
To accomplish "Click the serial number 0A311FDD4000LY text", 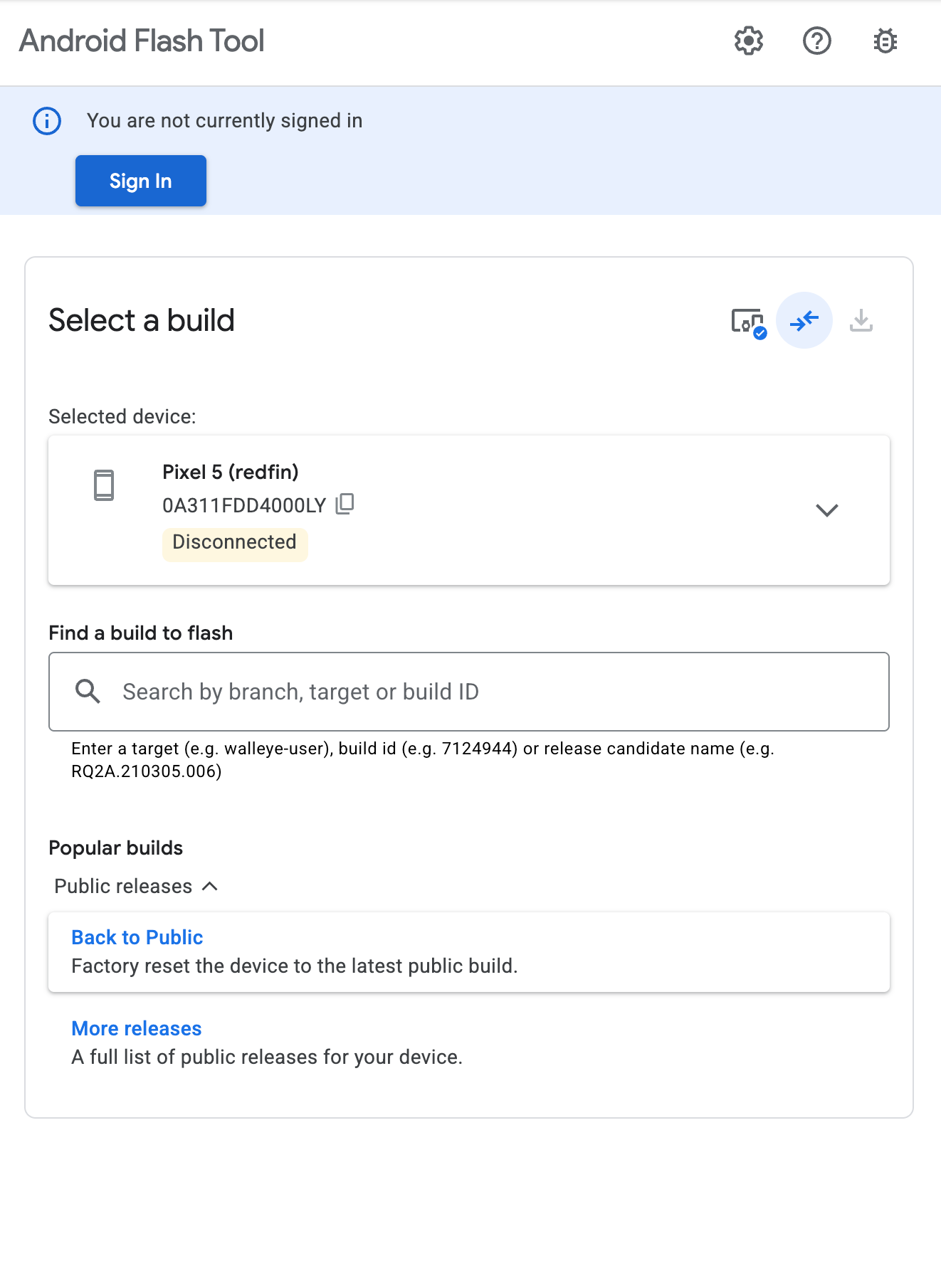I will pyautogui.click(x=243, y=505).
